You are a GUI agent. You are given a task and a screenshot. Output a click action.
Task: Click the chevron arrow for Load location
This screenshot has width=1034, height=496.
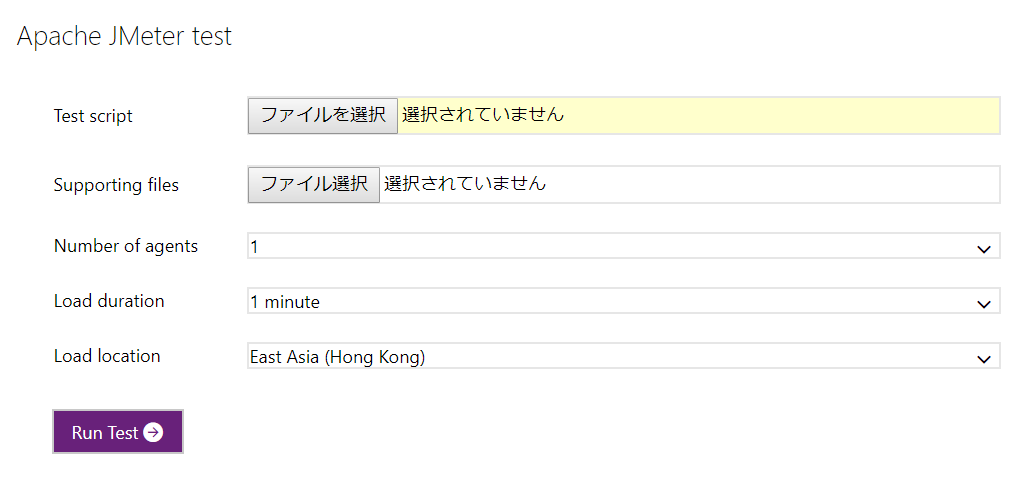(984, 359)
